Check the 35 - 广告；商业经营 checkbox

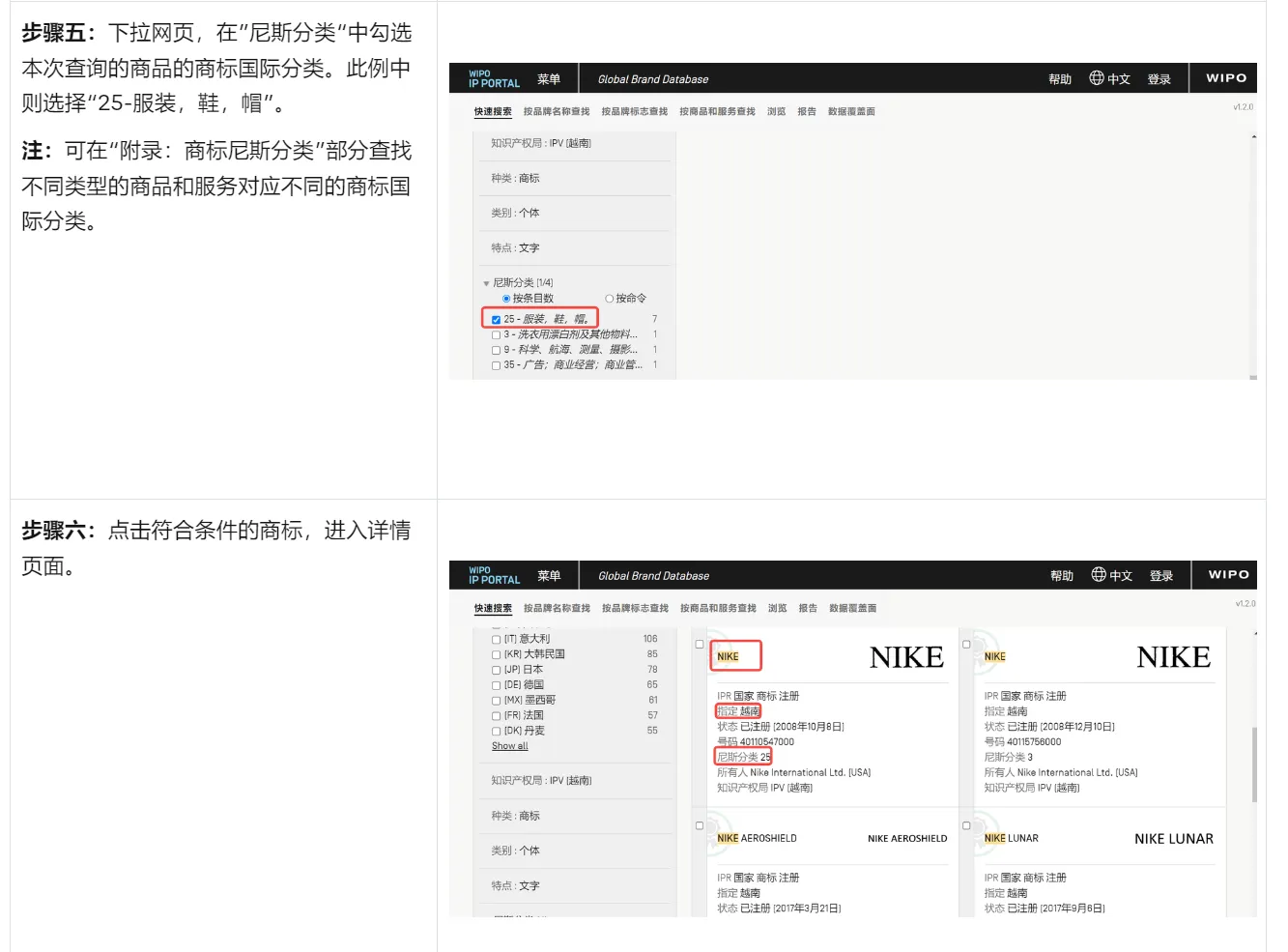(496, 365)
